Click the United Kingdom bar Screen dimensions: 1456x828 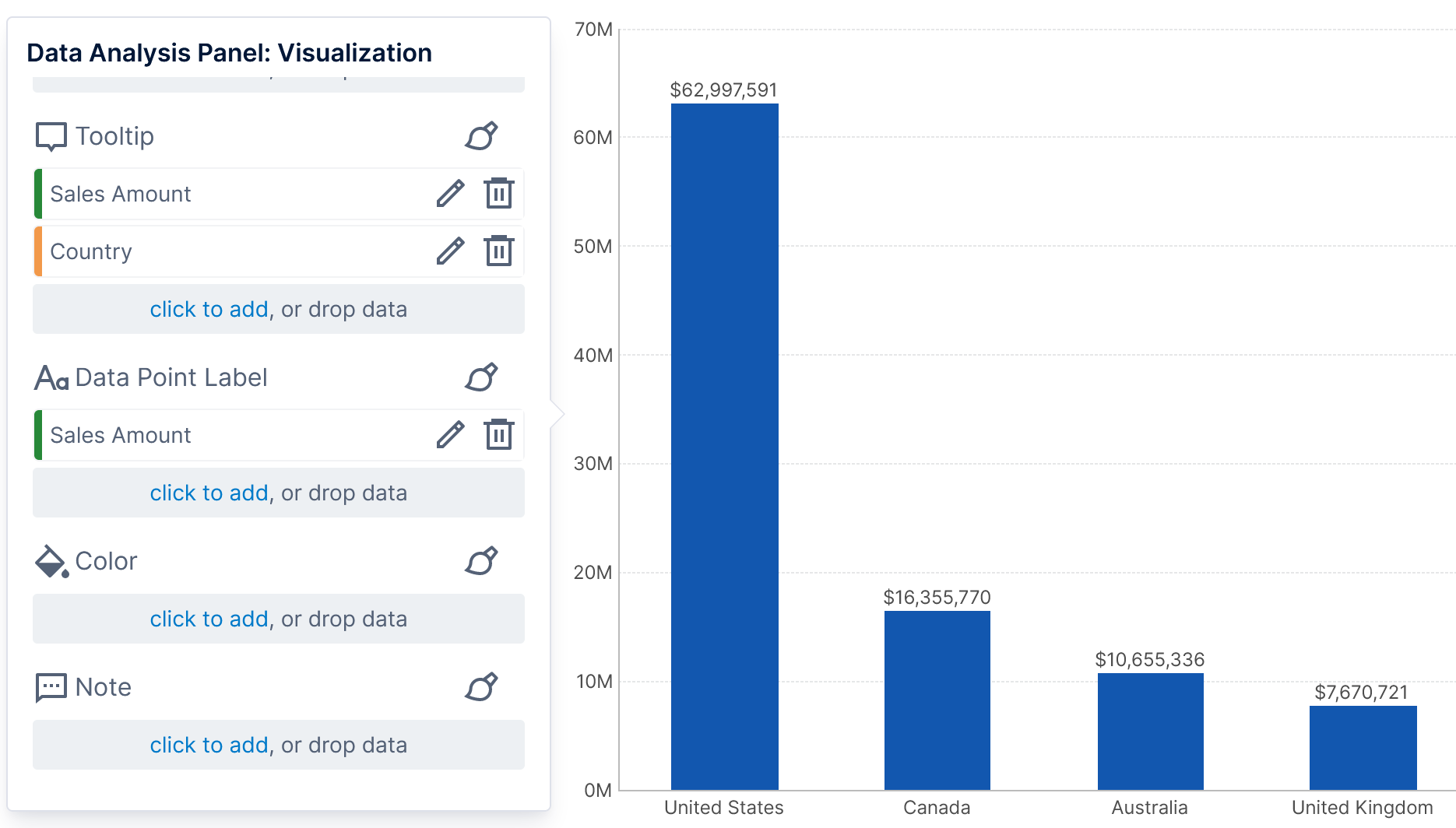click(1363, 748)
